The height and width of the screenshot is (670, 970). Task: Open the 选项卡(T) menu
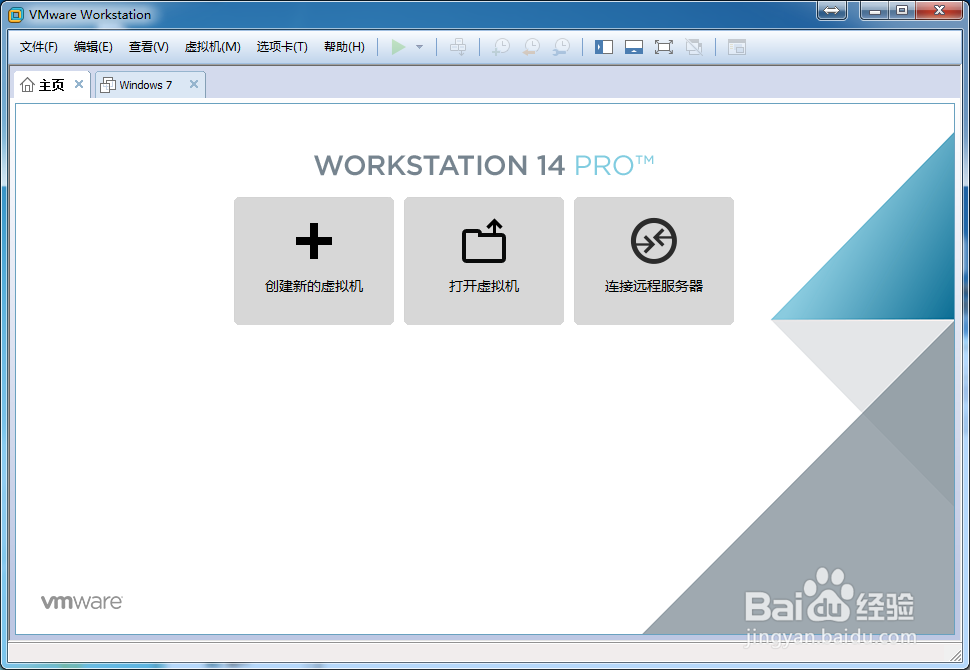[x=281, y=46]
